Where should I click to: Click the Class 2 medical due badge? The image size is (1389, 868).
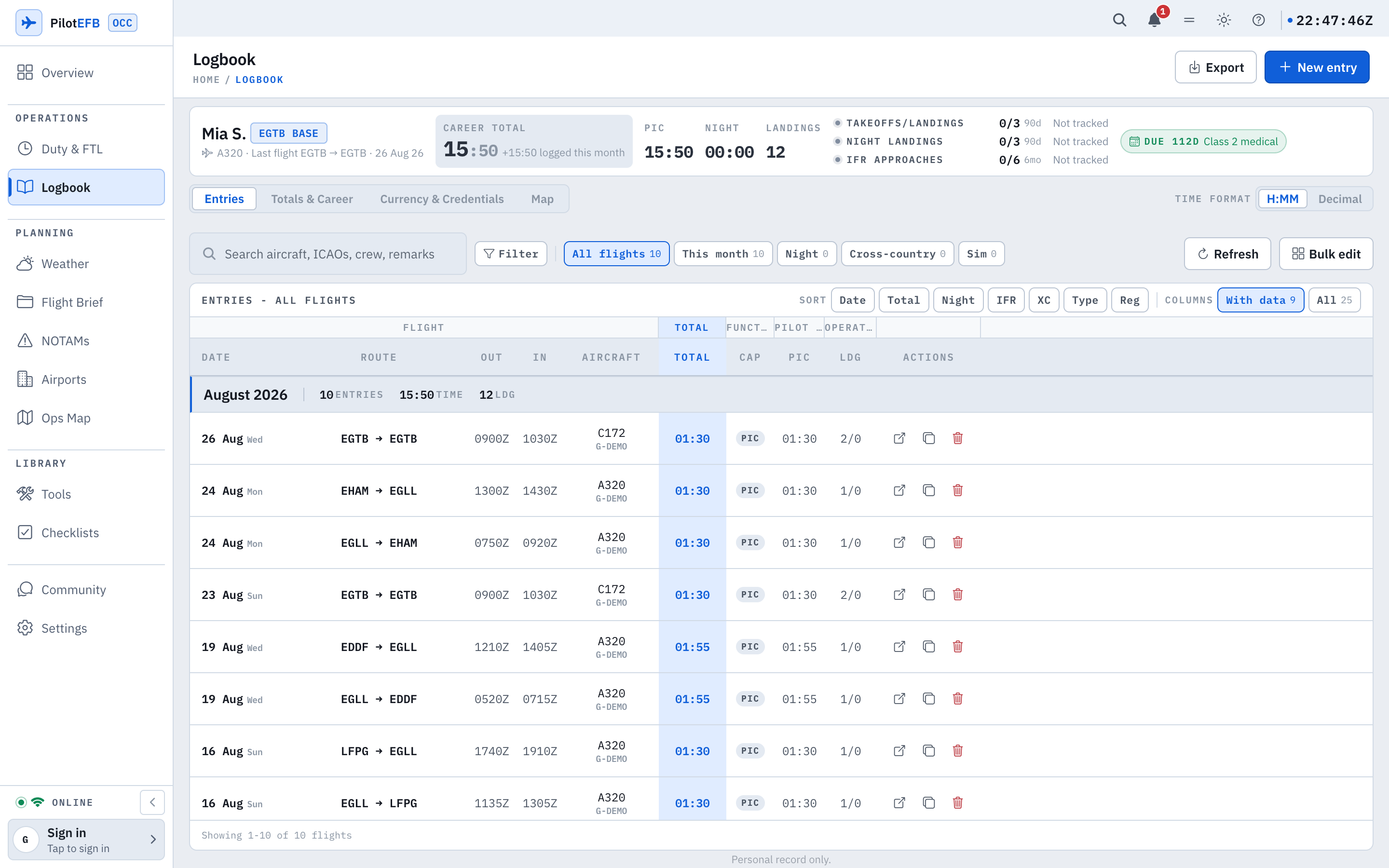[x=1203, y=141]
